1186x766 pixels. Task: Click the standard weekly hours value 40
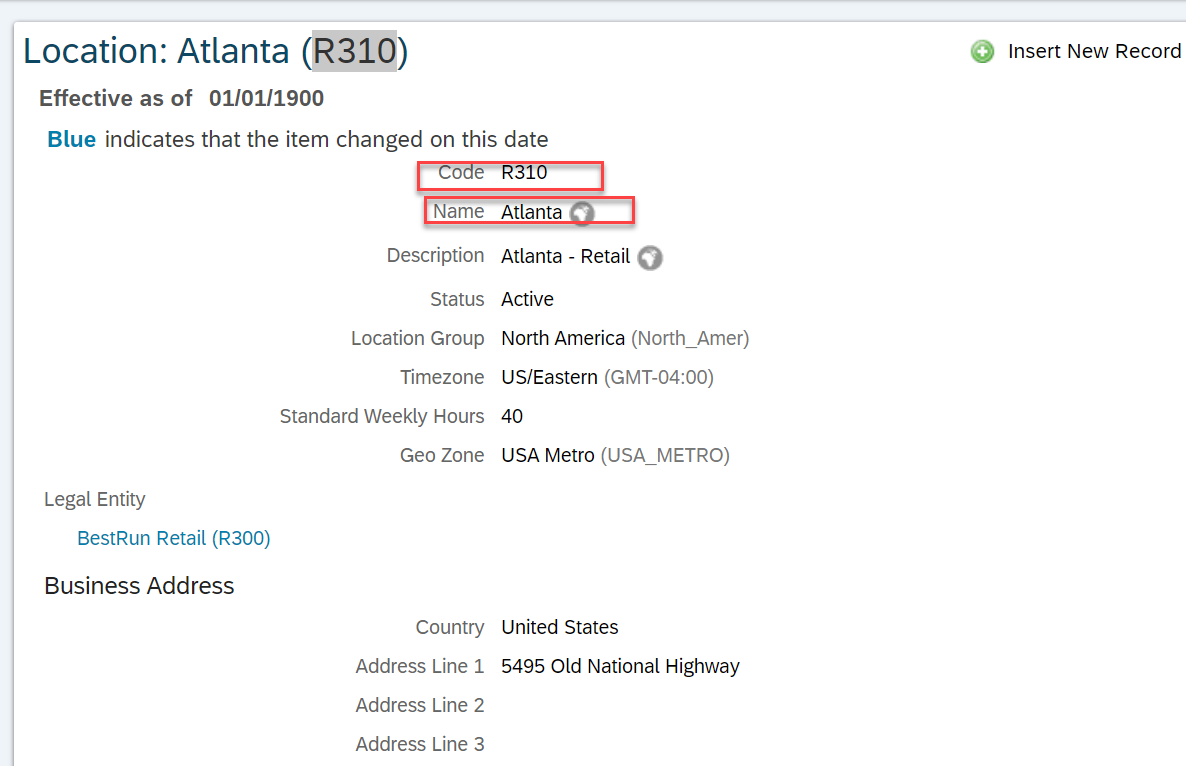click(x=512, y=416)
